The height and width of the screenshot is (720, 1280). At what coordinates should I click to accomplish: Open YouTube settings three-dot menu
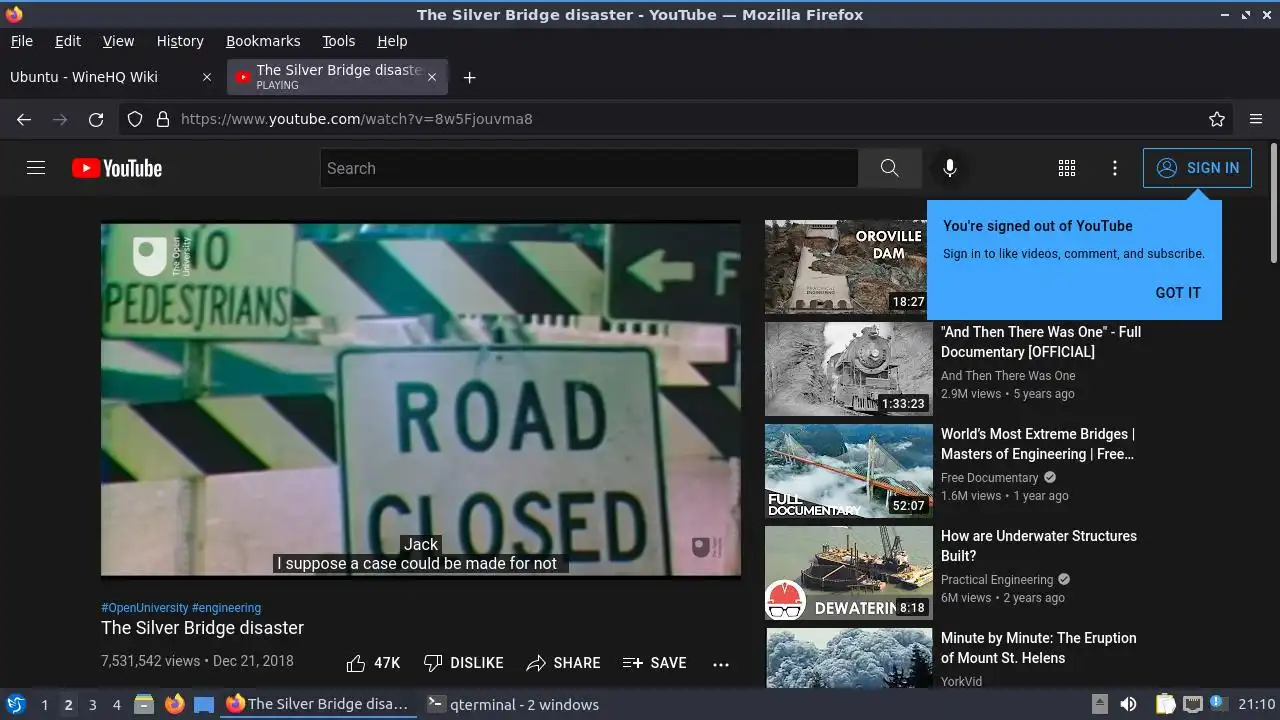coord(1115,168)
